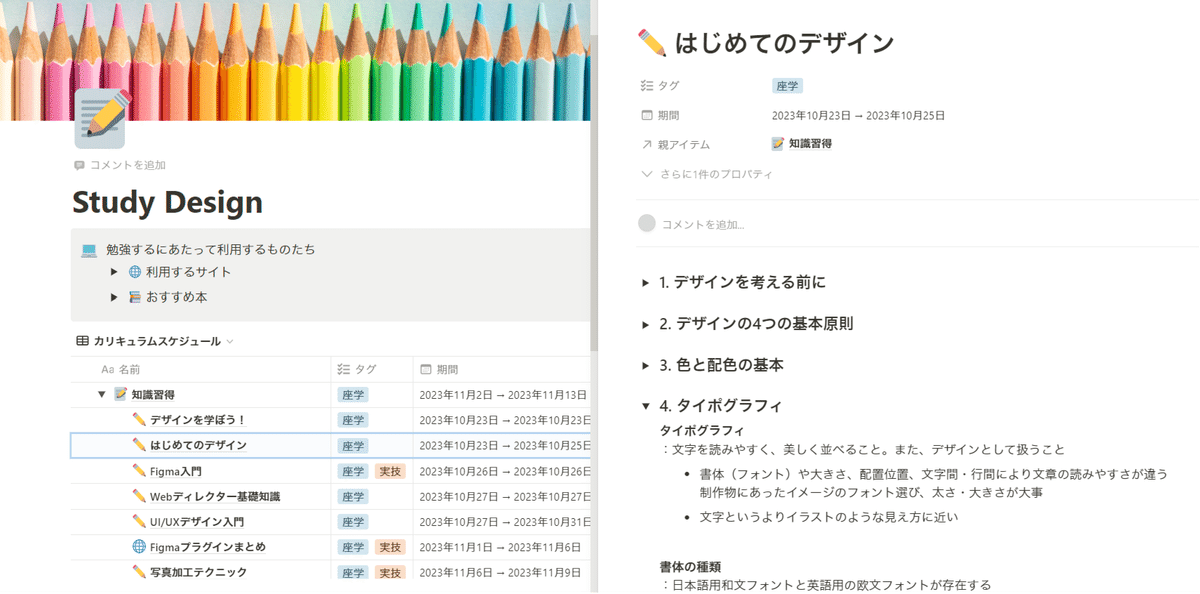1200x594 pixels.
Task: Expand 2. デザインの4つの基本原則 section
Action: (x=645, y=324)
